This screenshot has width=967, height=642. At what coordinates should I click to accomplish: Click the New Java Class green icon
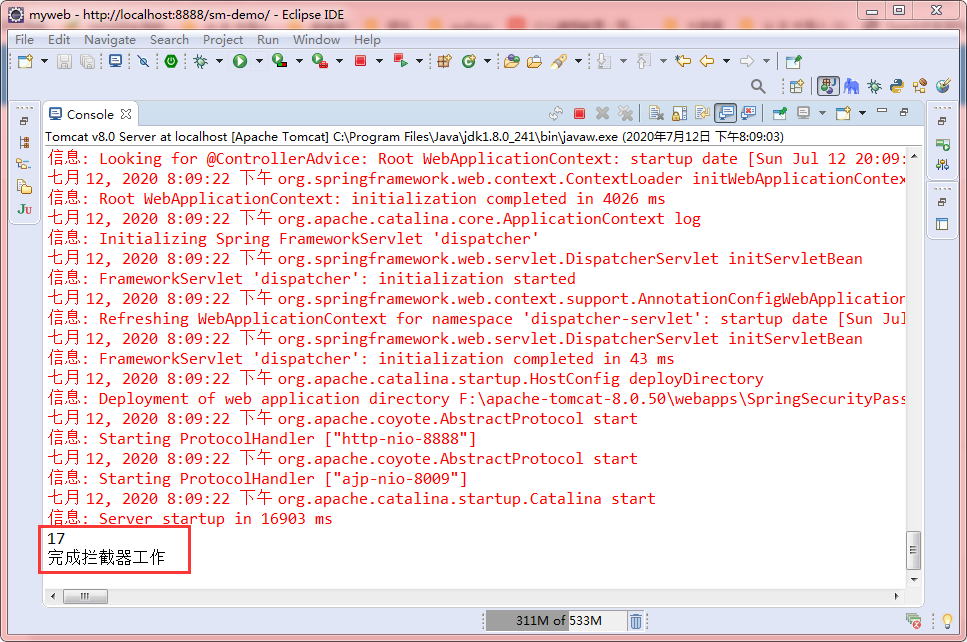[x=469, y=61]
